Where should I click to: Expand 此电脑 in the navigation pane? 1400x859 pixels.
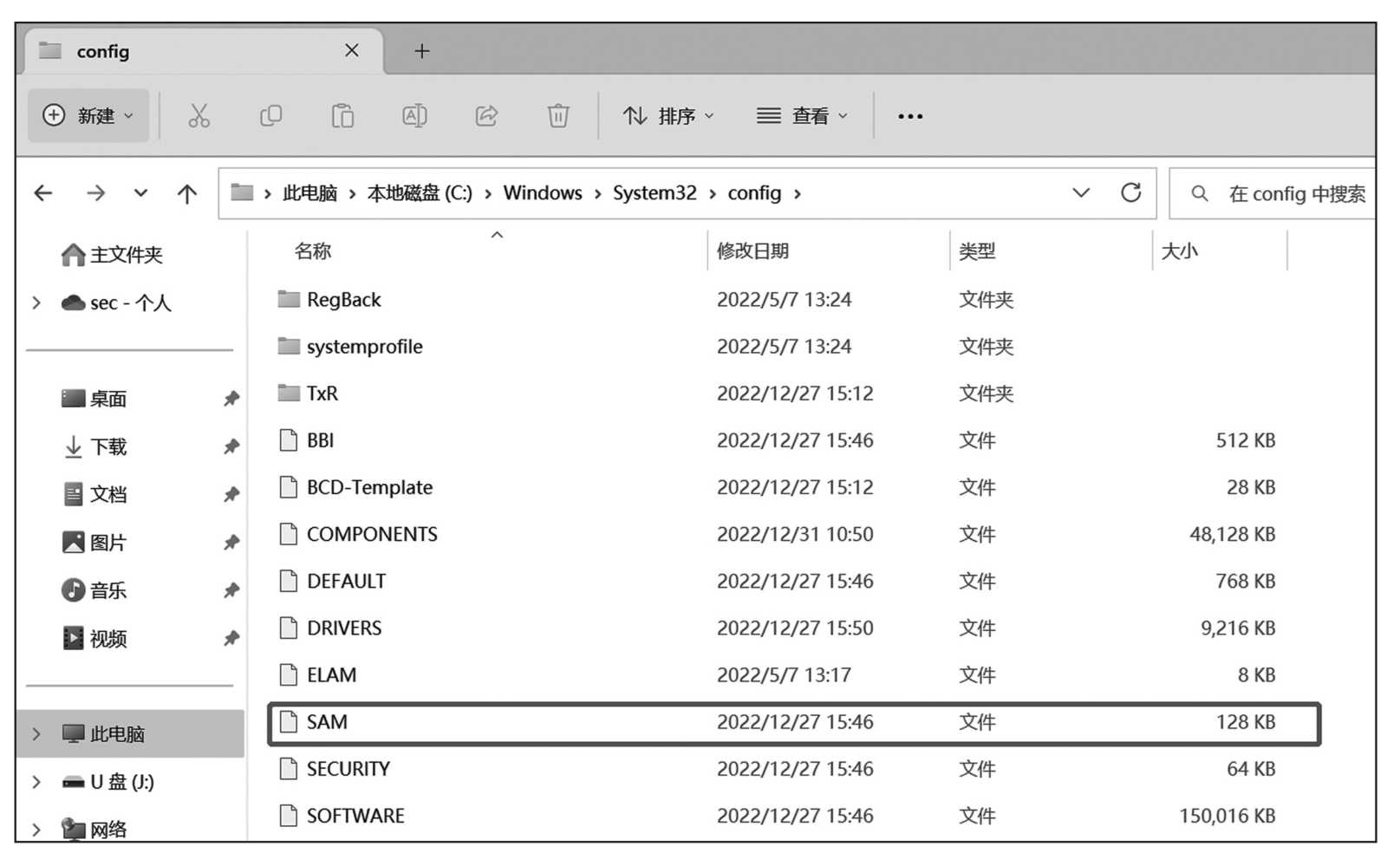point(36,734)
